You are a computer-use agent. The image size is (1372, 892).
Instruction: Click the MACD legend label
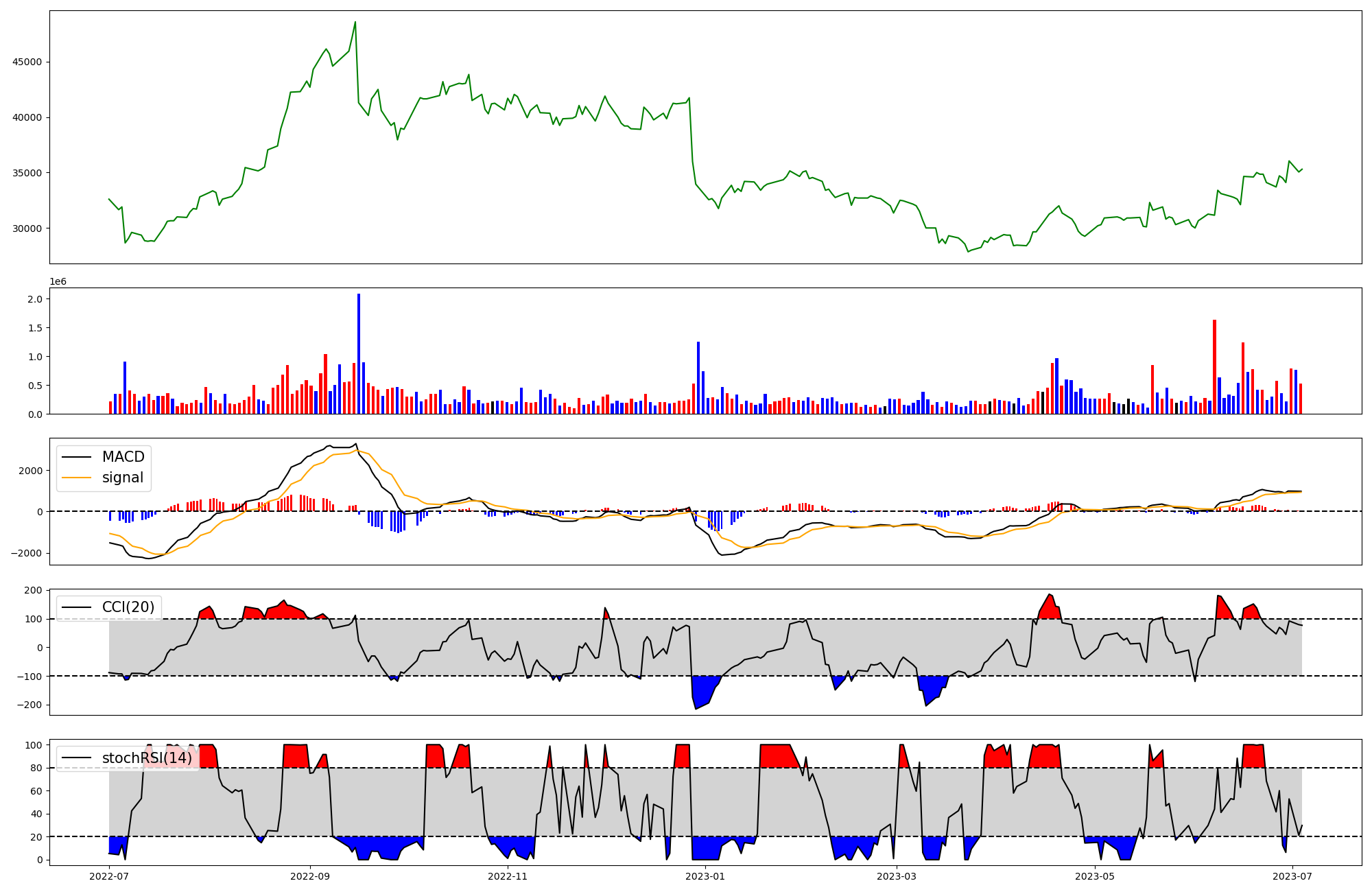click(x=123, y=457)
